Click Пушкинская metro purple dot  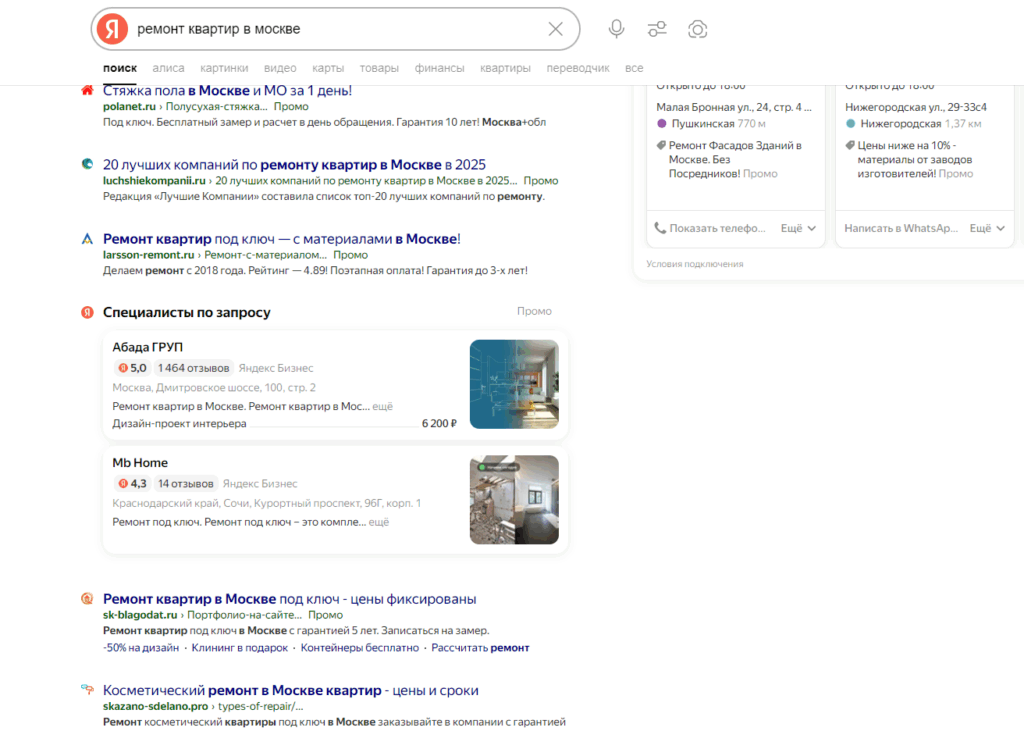662,123
